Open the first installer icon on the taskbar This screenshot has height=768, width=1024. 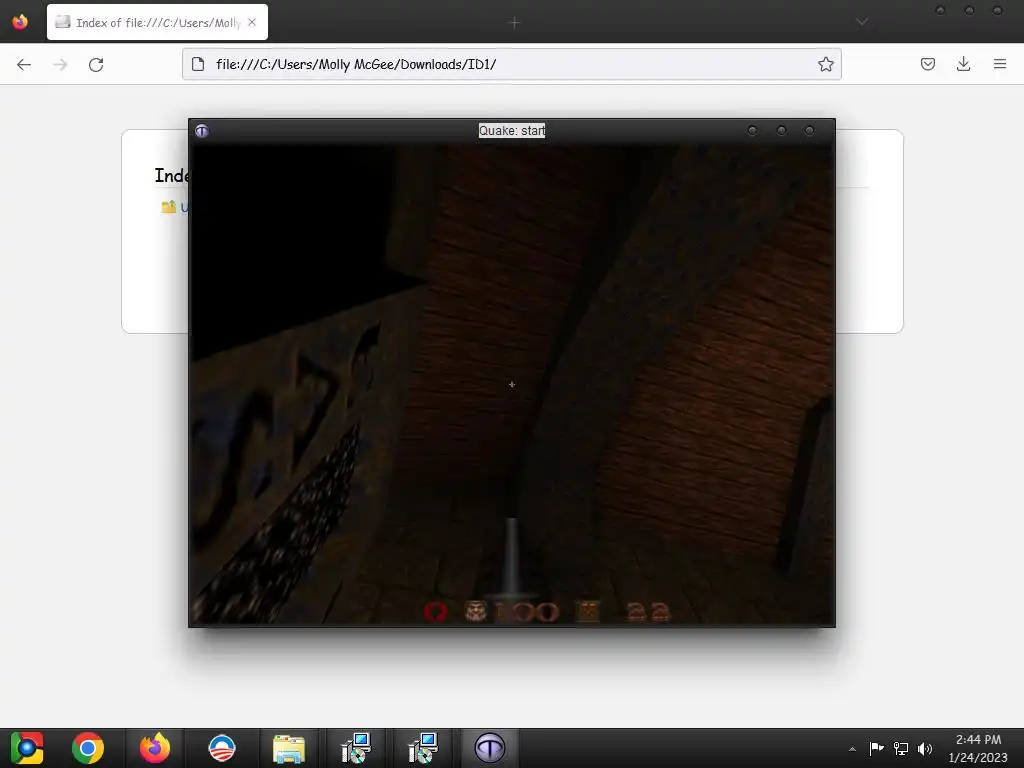(356, 748)
